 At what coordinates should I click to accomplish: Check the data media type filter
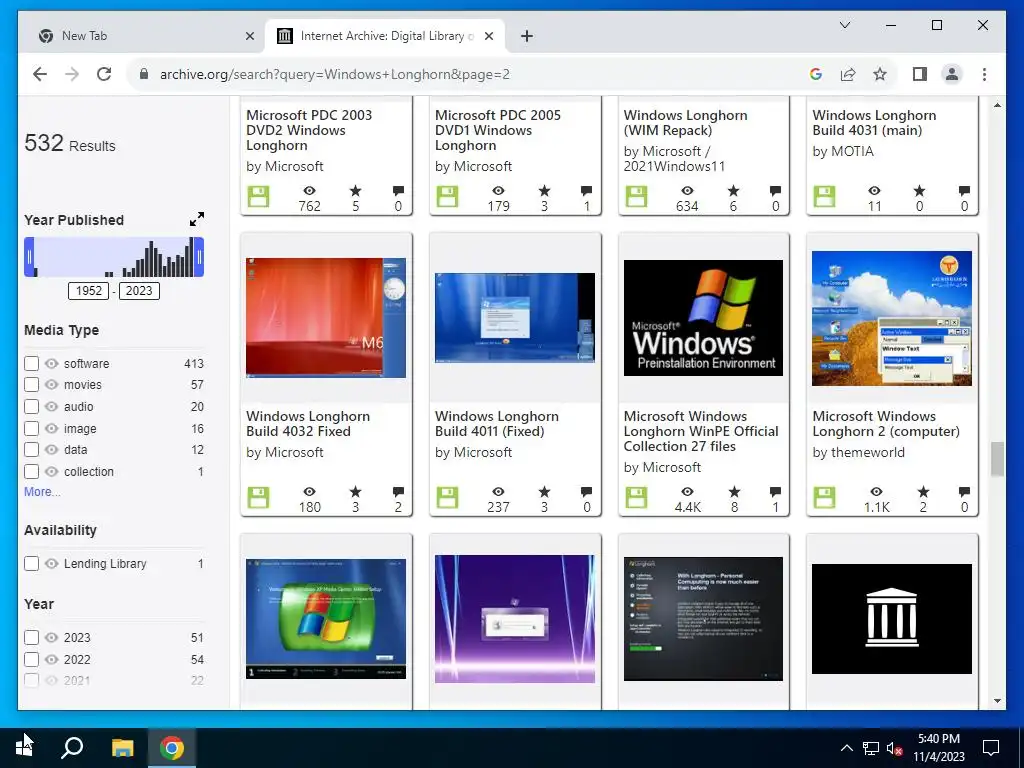(x=31, y=450)
